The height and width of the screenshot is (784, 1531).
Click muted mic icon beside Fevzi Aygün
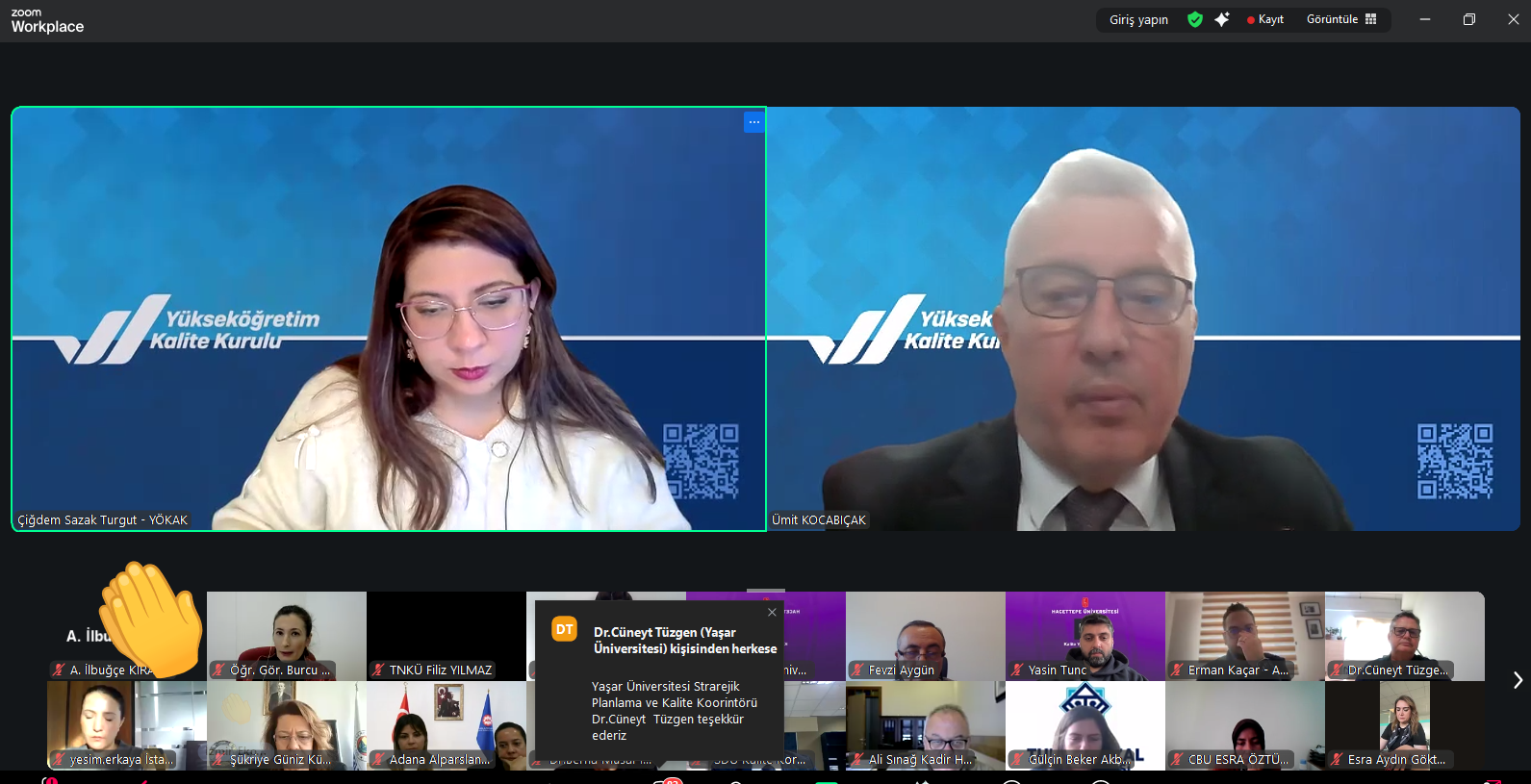pos(858,670)
